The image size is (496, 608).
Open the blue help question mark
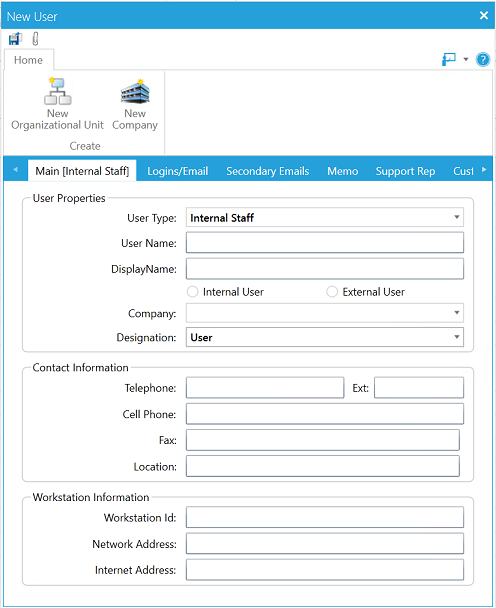(483, 60)
